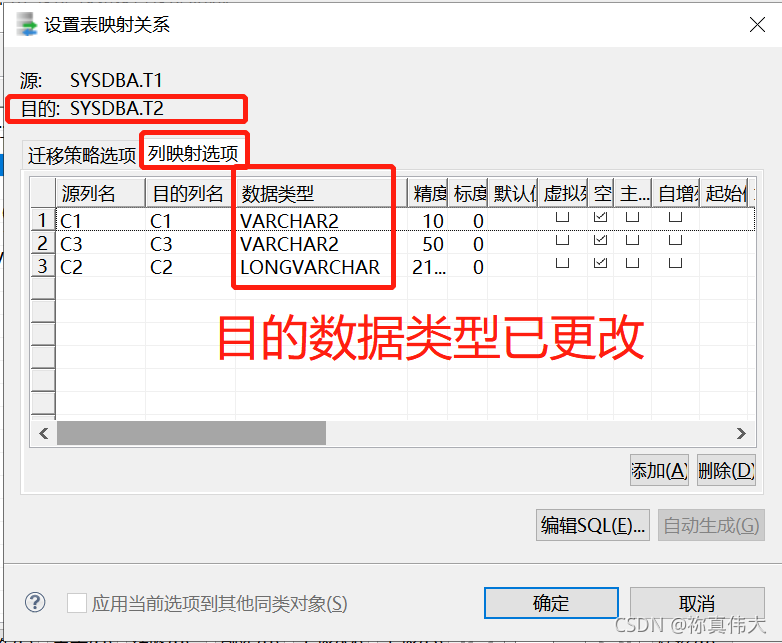Click source column name C2 cell
Image resolution: width=782 pixels, height=643 pixels.
(x=100, y=267)
